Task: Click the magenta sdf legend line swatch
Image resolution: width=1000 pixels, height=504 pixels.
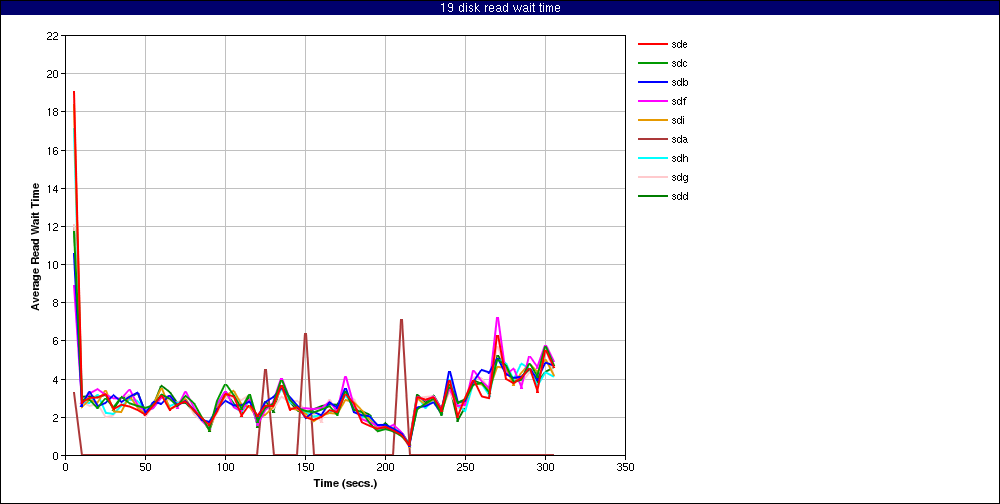Action: pos(652,101)
